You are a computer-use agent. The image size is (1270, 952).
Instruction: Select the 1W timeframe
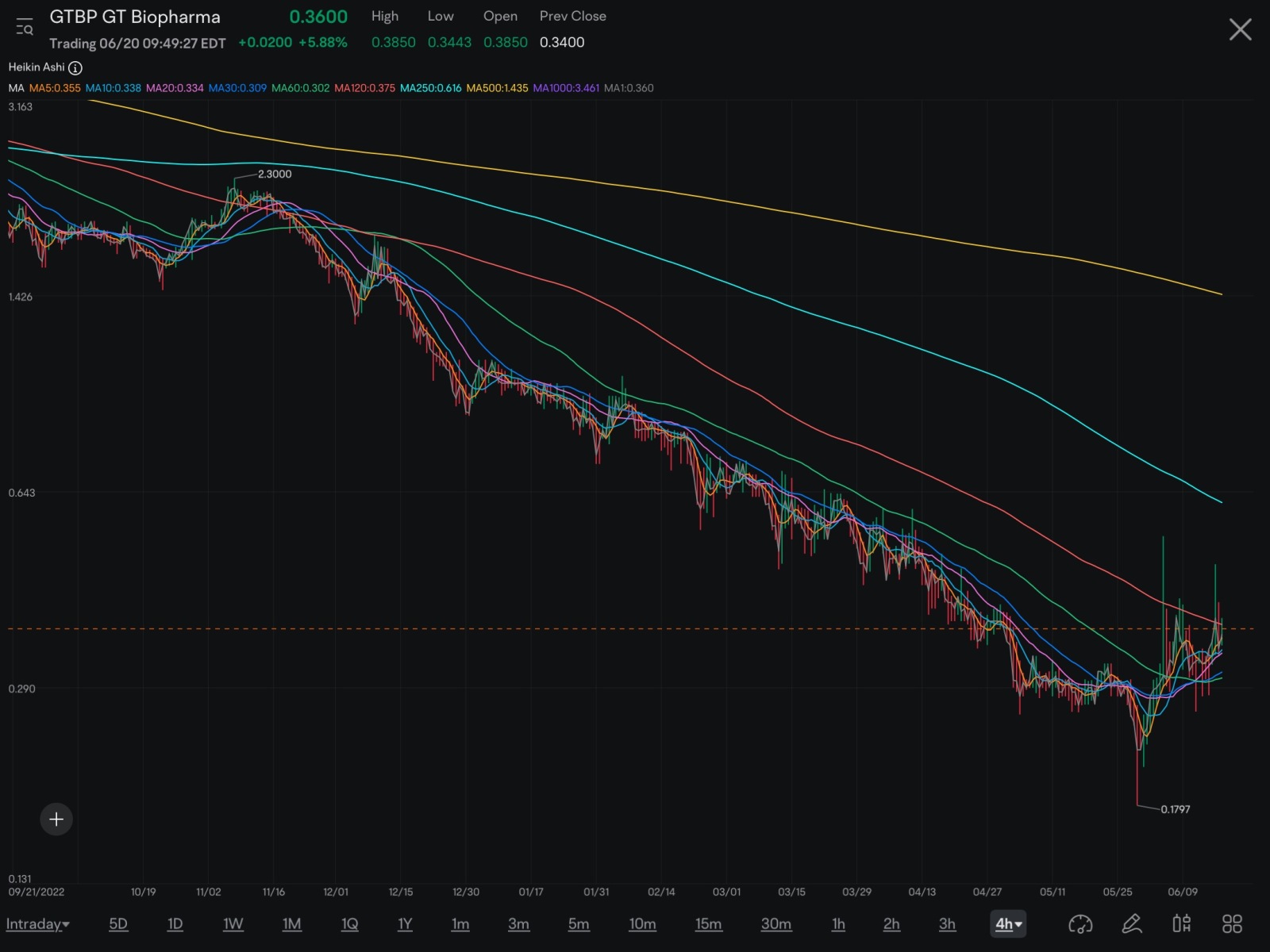[x=233, y=924]
